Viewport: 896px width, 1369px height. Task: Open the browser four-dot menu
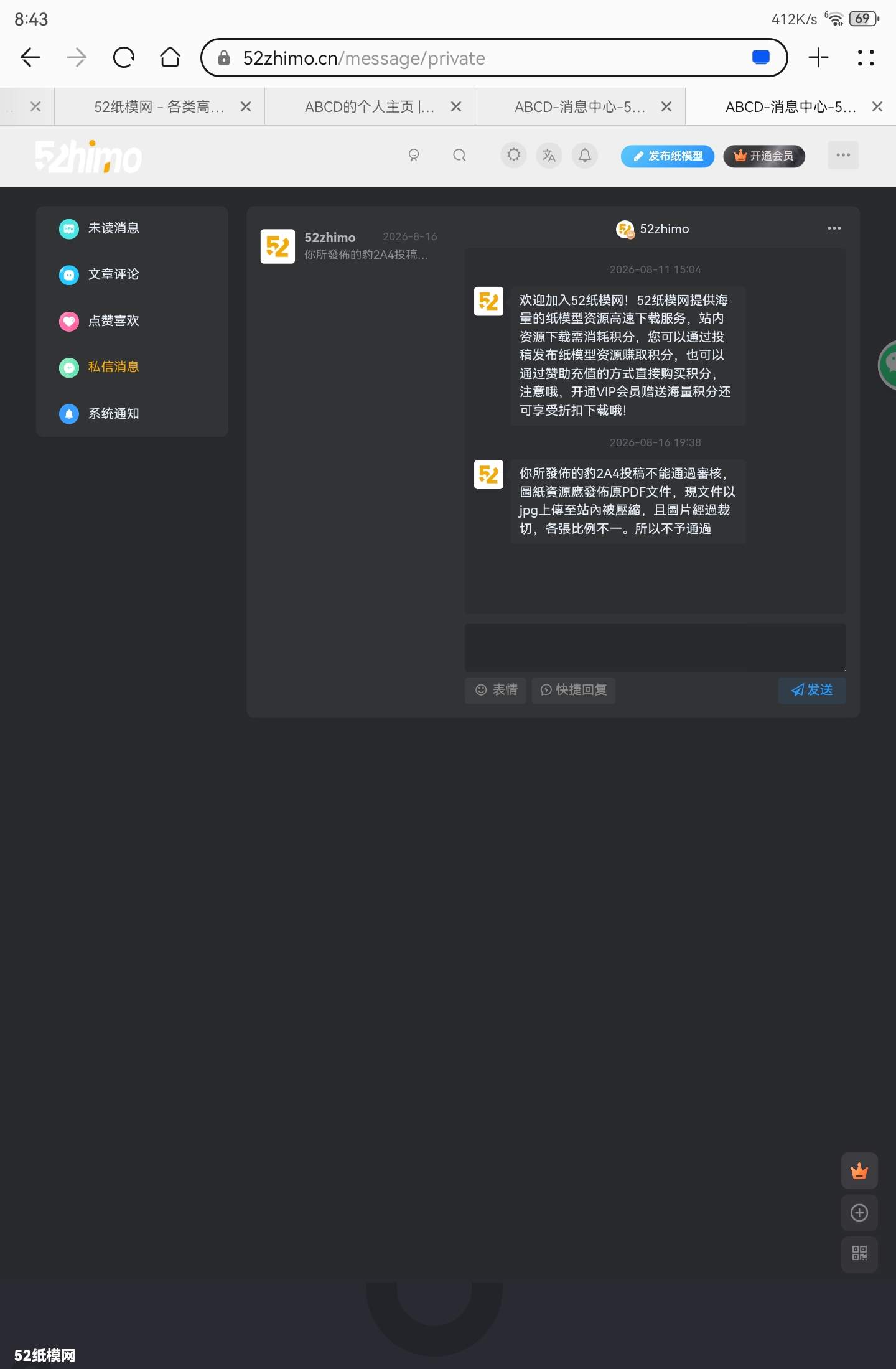[866, 58]
